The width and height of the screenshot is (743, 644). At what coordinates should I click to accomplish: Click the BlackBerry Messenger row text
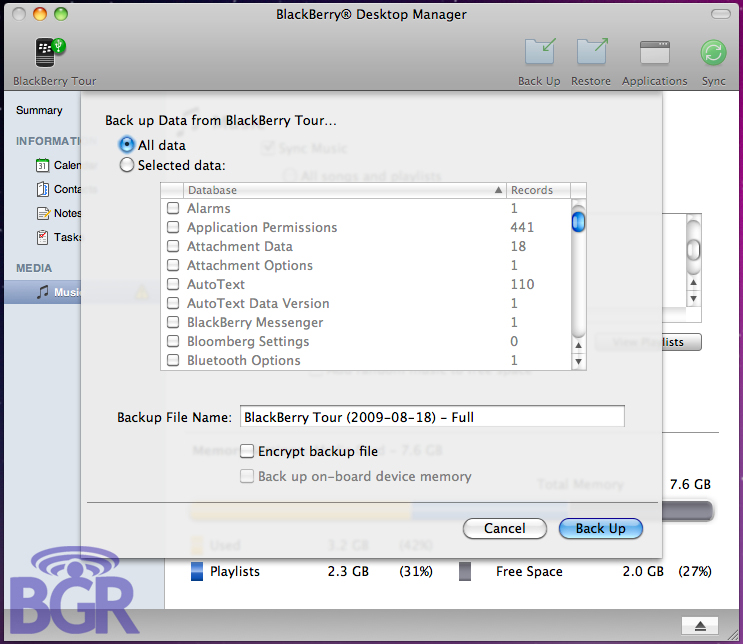click(x=255, y=322)
